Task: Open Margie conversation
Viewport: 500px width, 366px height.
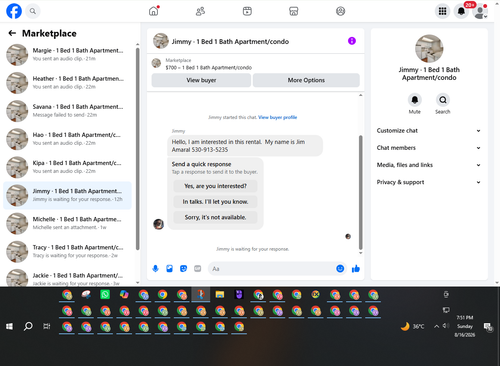Action: pyautogui.click(x=68, y=55)
